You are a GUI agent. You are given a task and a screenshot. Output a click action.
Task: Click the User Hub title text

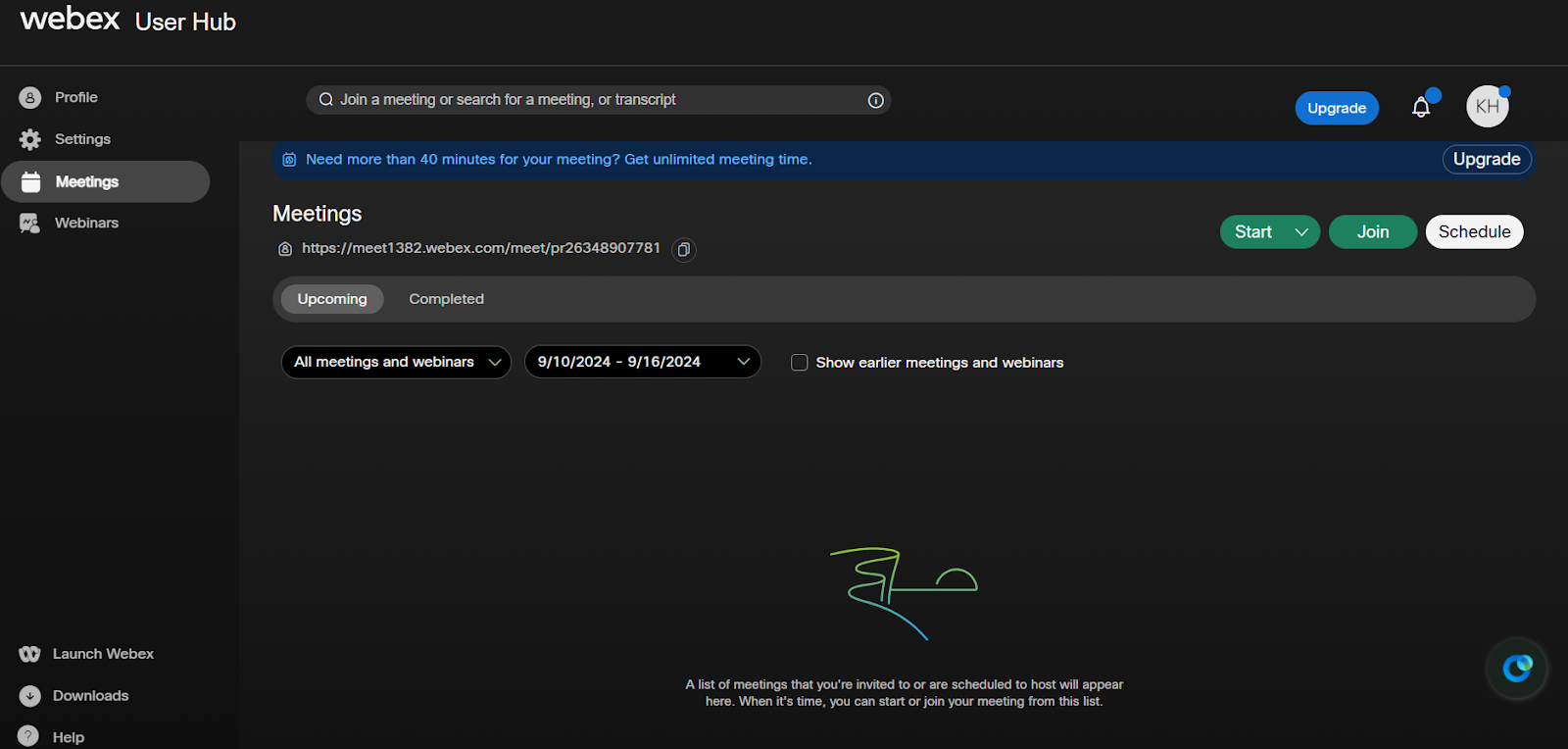pyautogui.click(x=185, y=22)
